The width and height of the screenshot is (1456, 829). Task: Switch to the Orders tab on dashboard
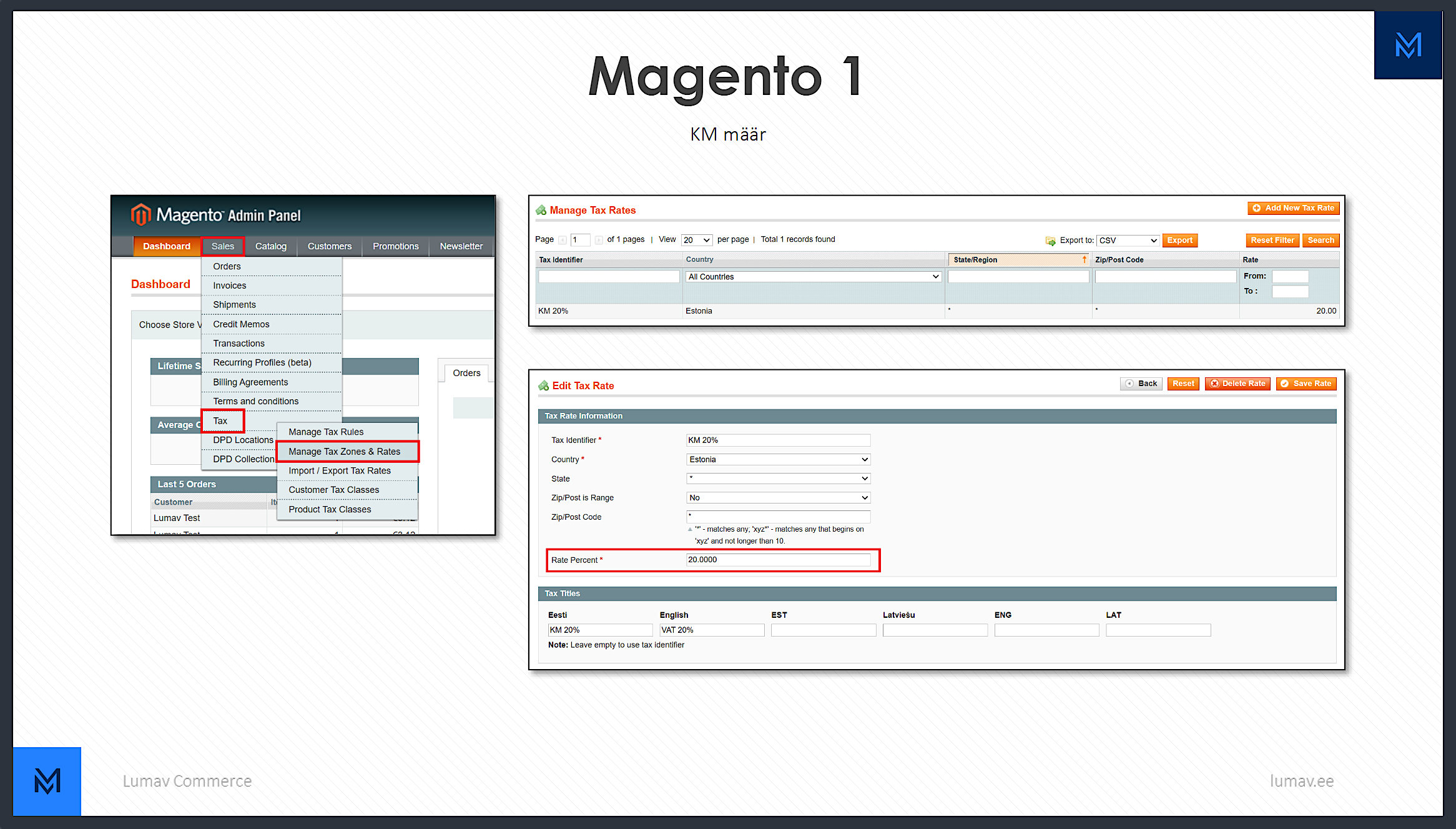(466, 373)
